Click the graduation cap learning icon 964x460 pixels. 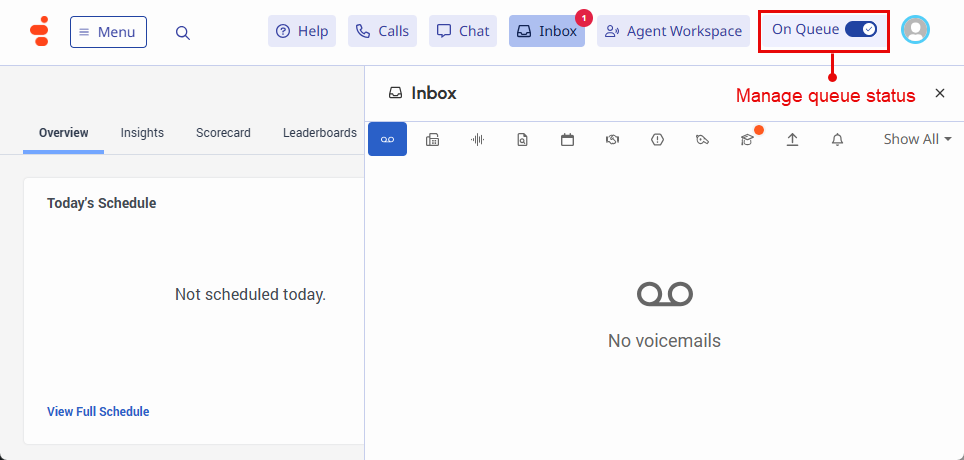[747, 140]
